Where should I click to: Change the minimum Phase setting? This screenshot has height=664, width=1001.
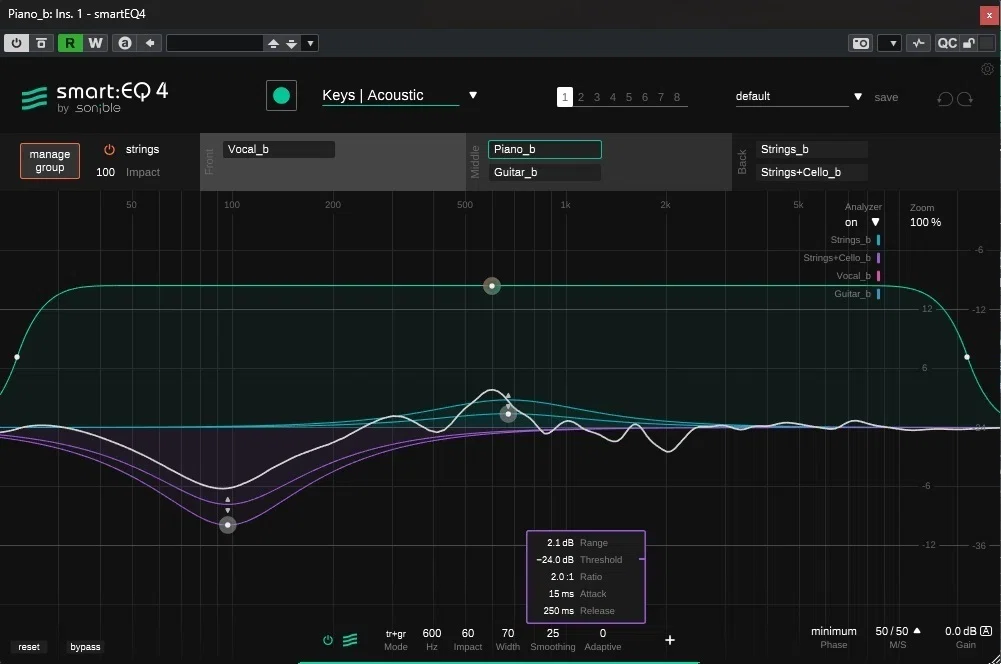tap(834, 631)
